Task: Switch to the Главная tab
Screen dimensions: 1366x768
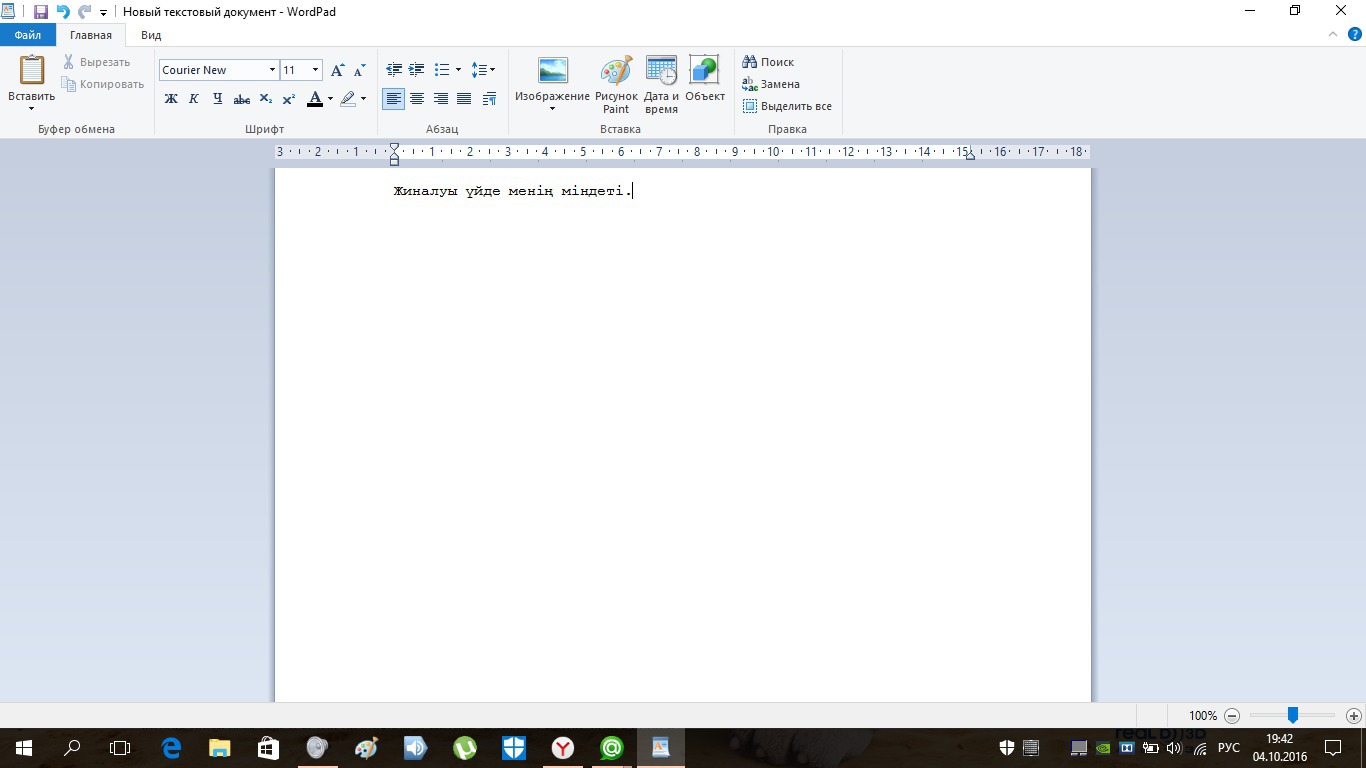Action: click(91, 35)
